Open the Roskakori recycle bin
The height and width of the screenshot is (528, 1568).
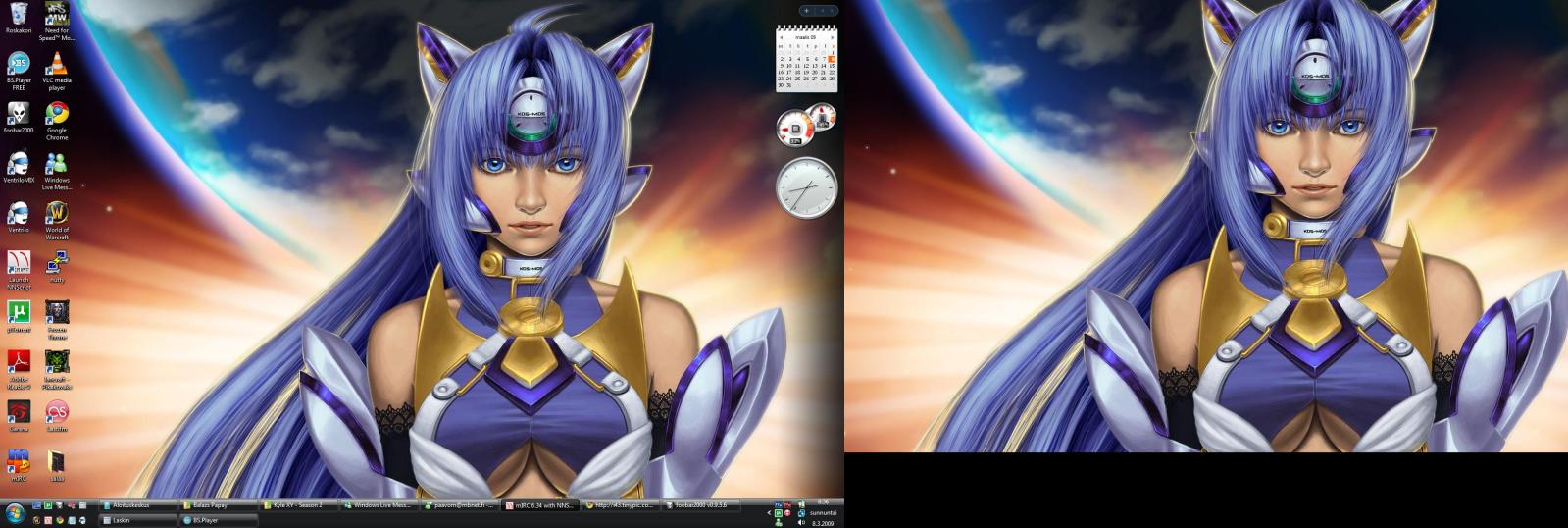coord(18,15)
